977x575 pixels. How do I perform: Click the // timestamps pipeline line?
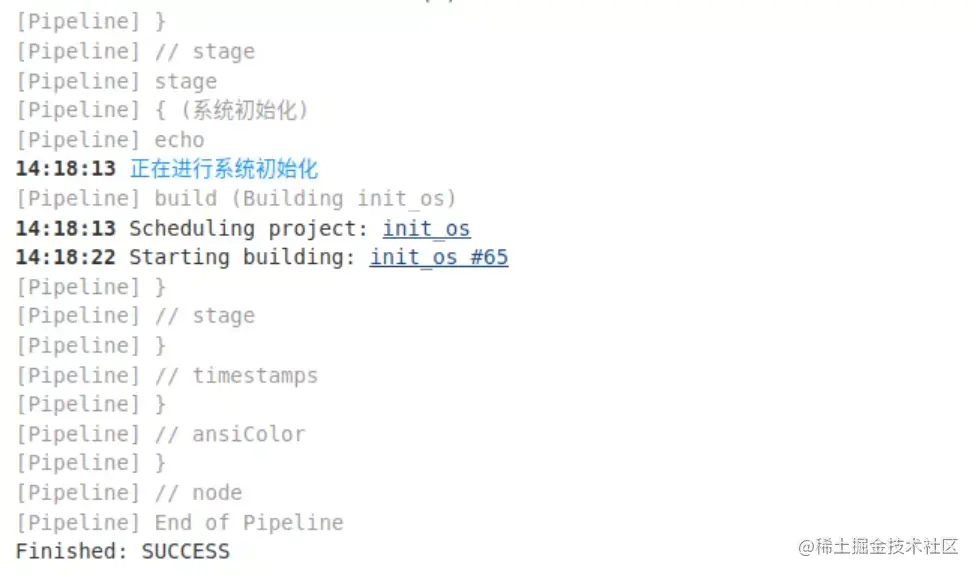236,376
